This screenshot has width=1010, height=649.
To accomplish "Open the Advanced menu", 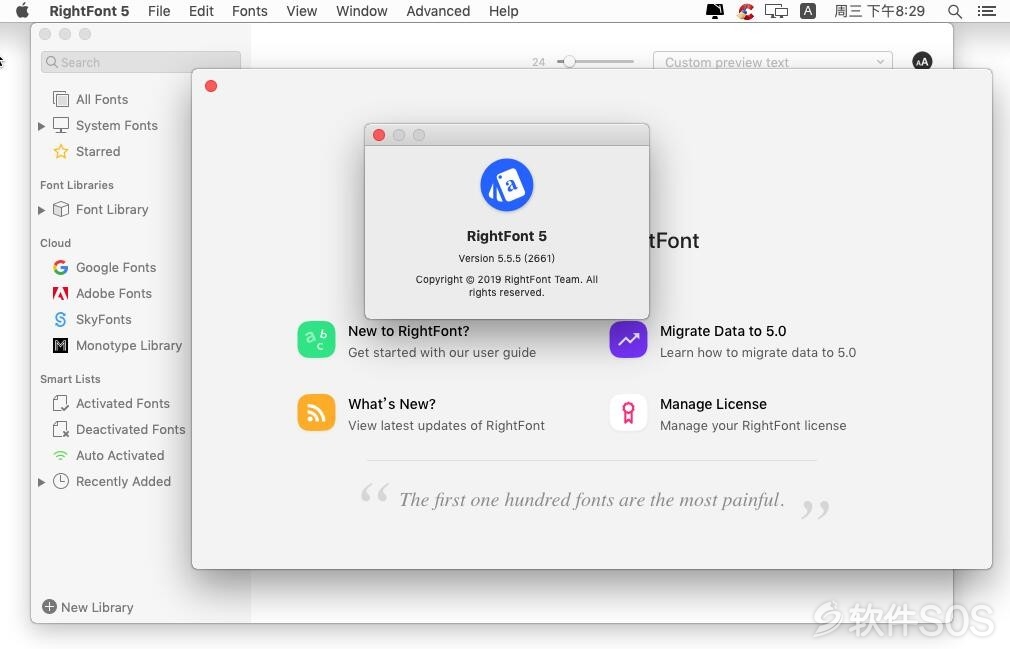I will [438, 11].
